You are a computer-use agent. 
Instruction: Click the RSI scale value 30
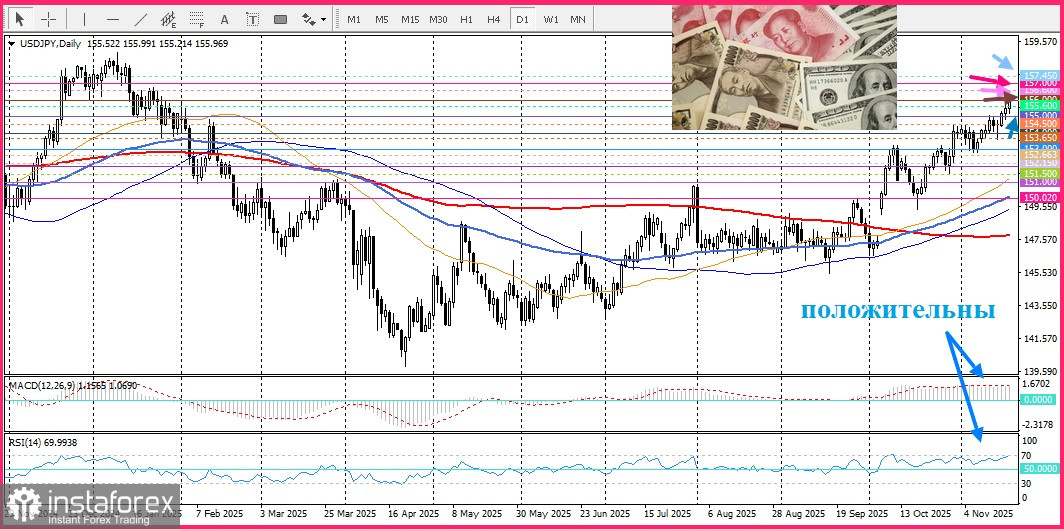[1026, 484]
